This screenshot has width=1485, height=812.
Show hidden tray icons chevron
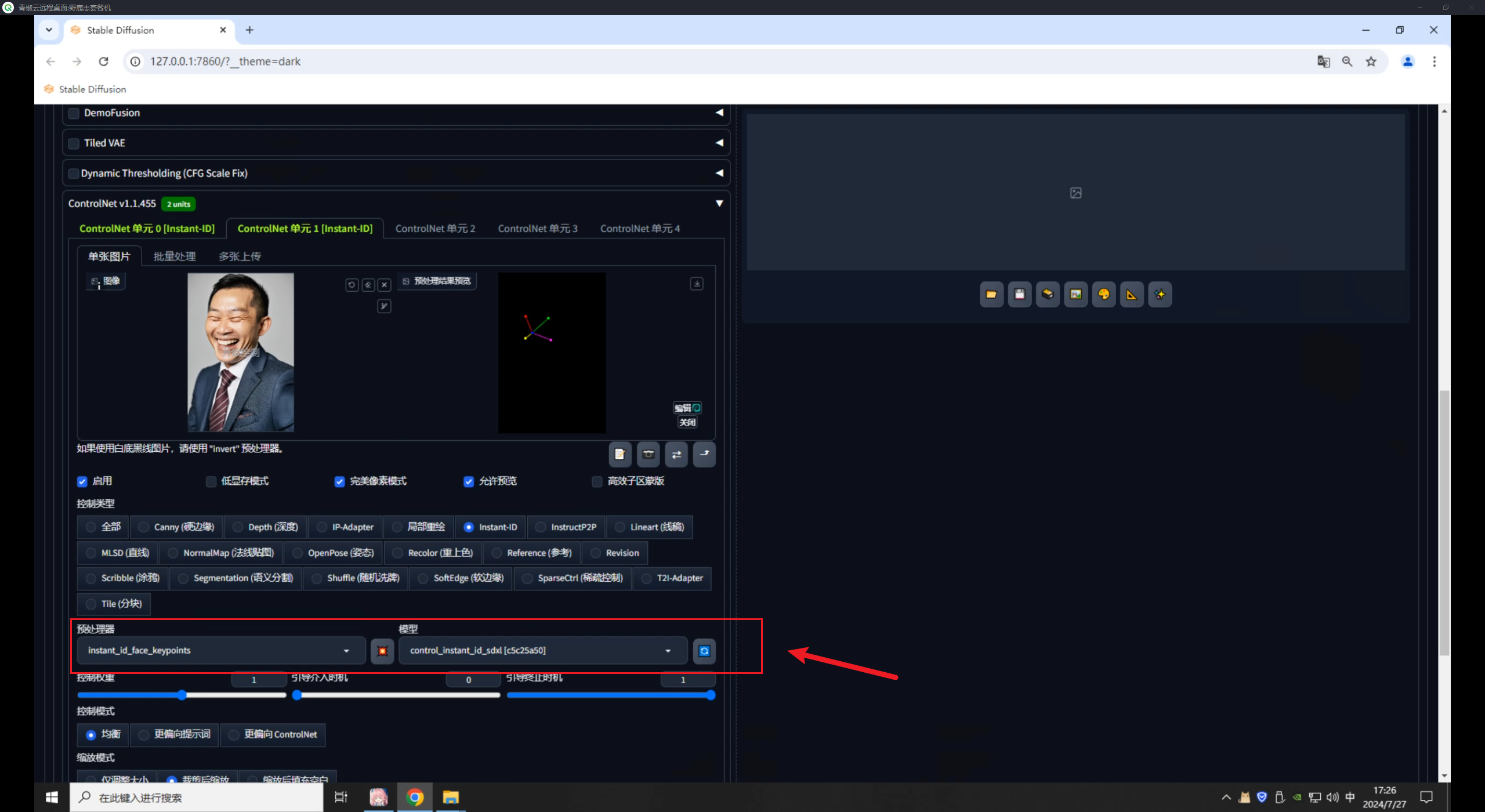(1226, 797)
